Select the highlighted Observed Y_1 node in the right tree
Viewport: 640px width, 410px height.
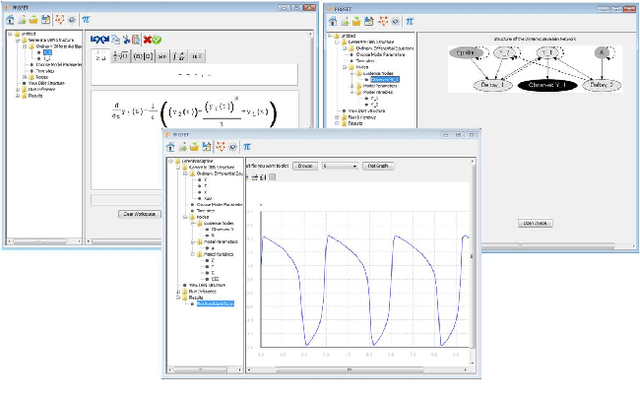click(x=385, y=80)
